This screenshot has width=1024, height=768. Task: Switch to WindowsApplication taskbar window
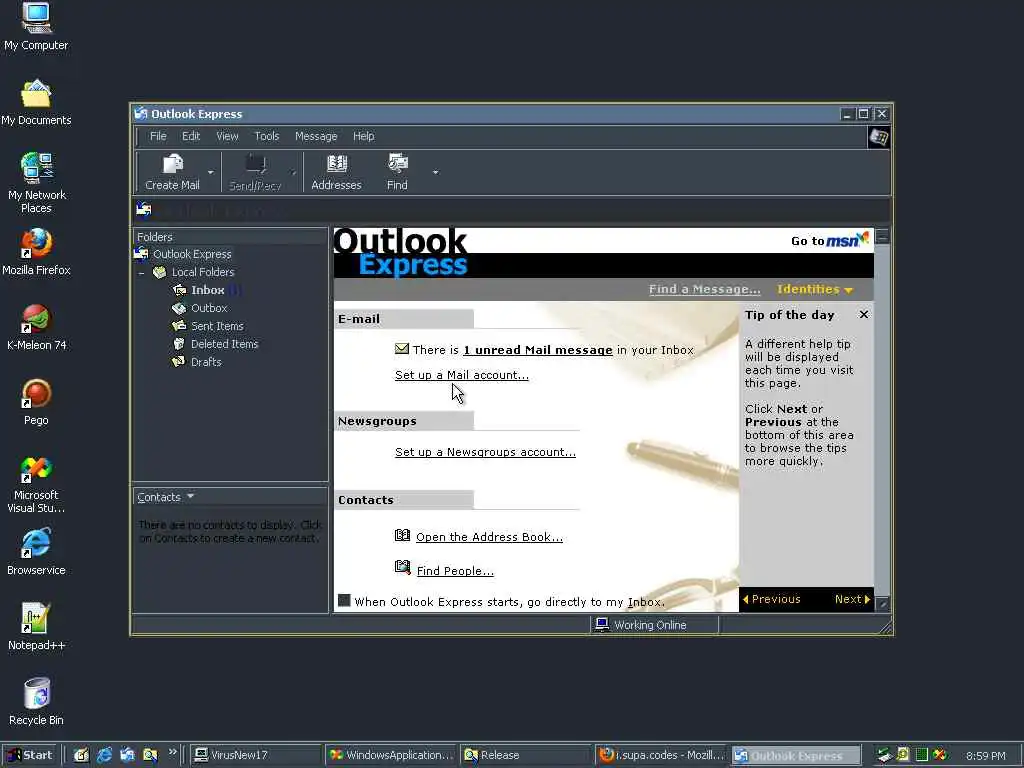click(391, 755)
